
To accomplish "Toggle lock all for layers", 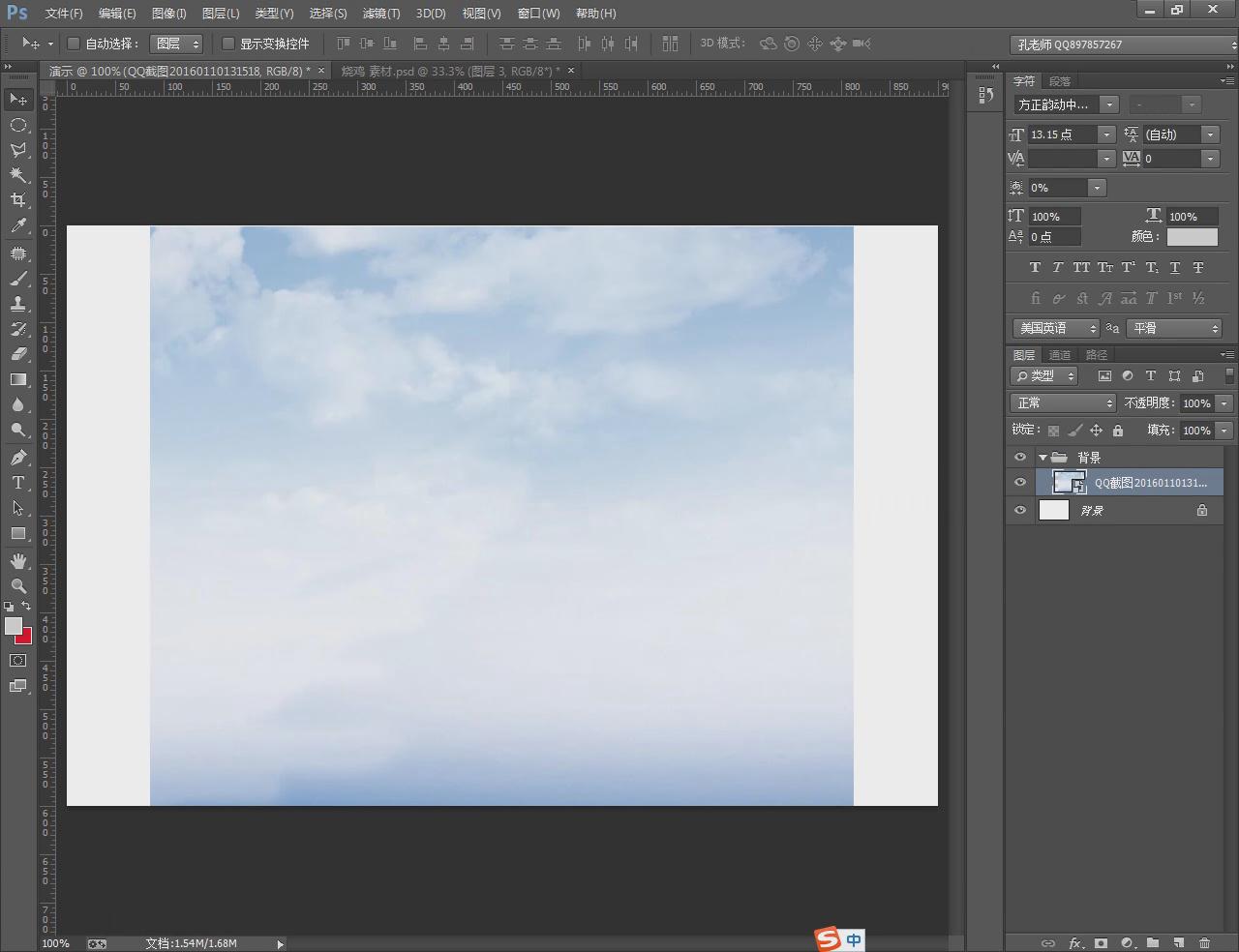I will pyautogui.click(x=1118, y=431).
